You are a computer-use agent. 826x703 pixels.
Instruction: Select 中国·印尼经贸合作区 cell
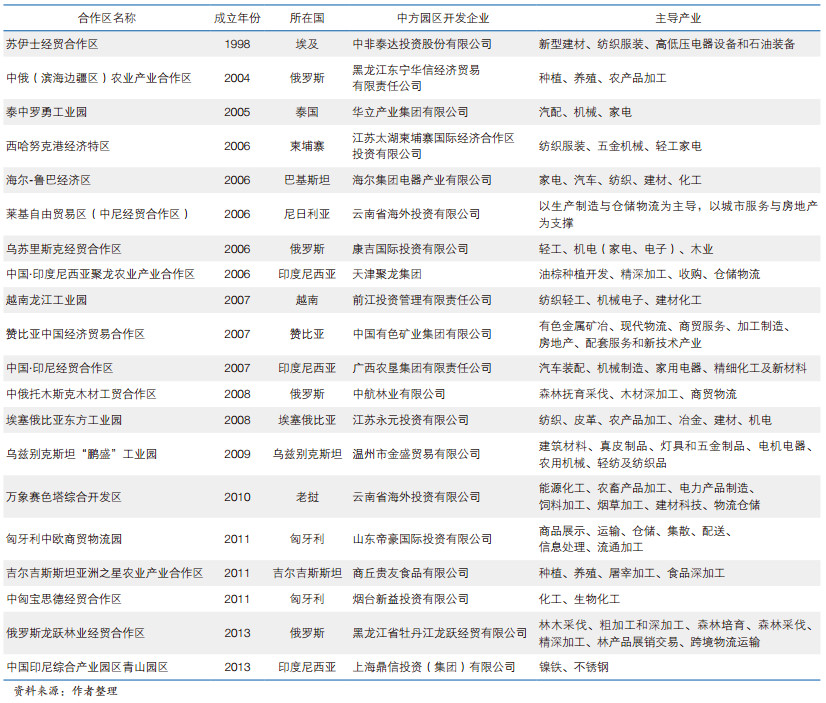click(60, 368)
